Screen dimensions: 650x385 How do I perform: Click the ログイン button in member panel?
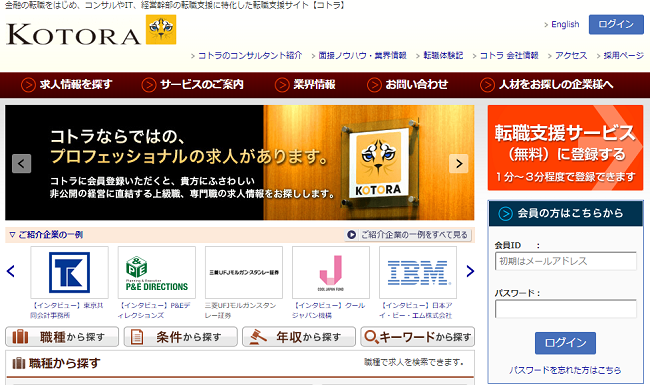(565, 343)
